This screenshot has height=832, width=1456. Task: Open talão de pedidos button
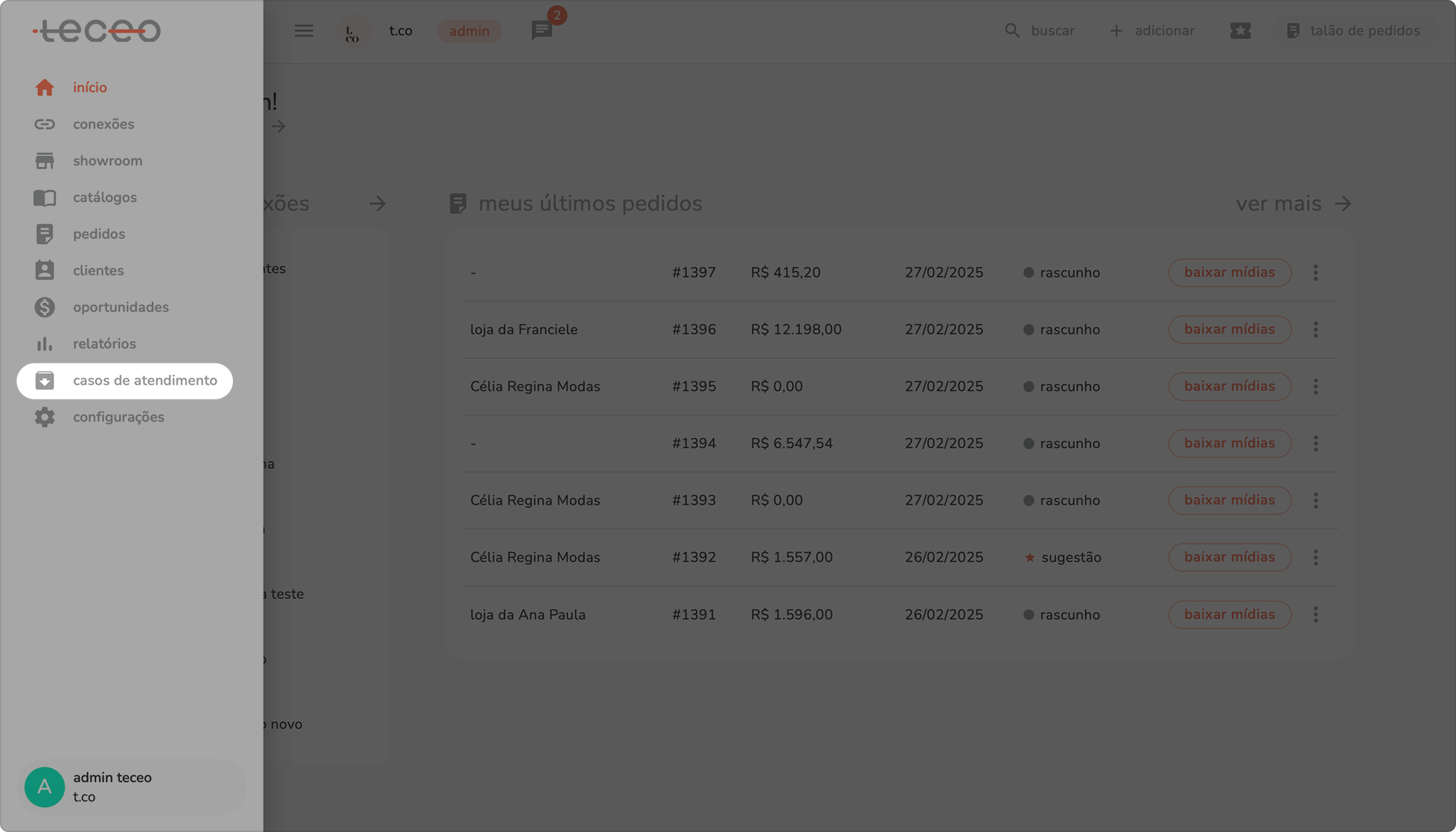pyautogui.click(x=1353, y=31)
